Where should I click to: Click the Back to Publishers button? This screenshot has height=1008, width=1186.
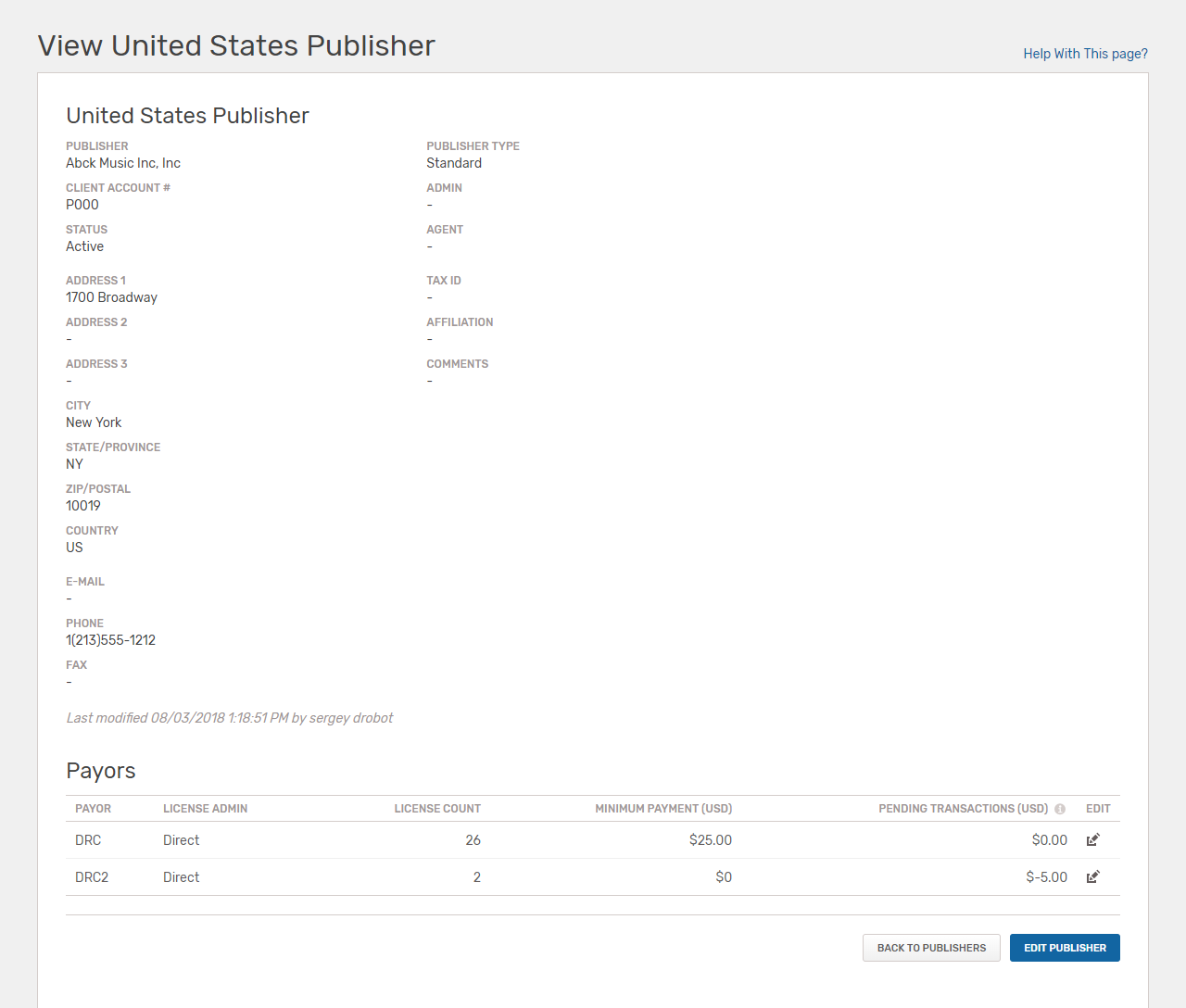931,948
